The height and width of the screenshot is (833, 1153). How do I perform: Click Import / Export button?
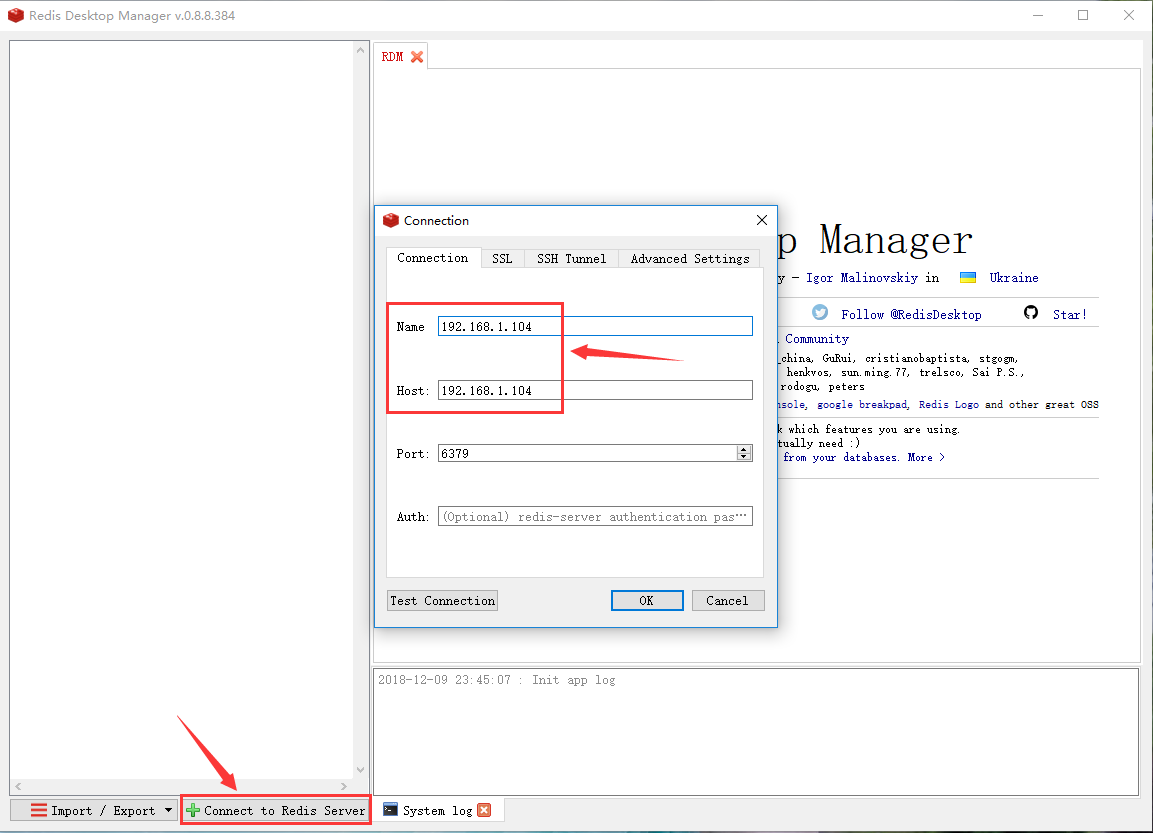point(93,810)
